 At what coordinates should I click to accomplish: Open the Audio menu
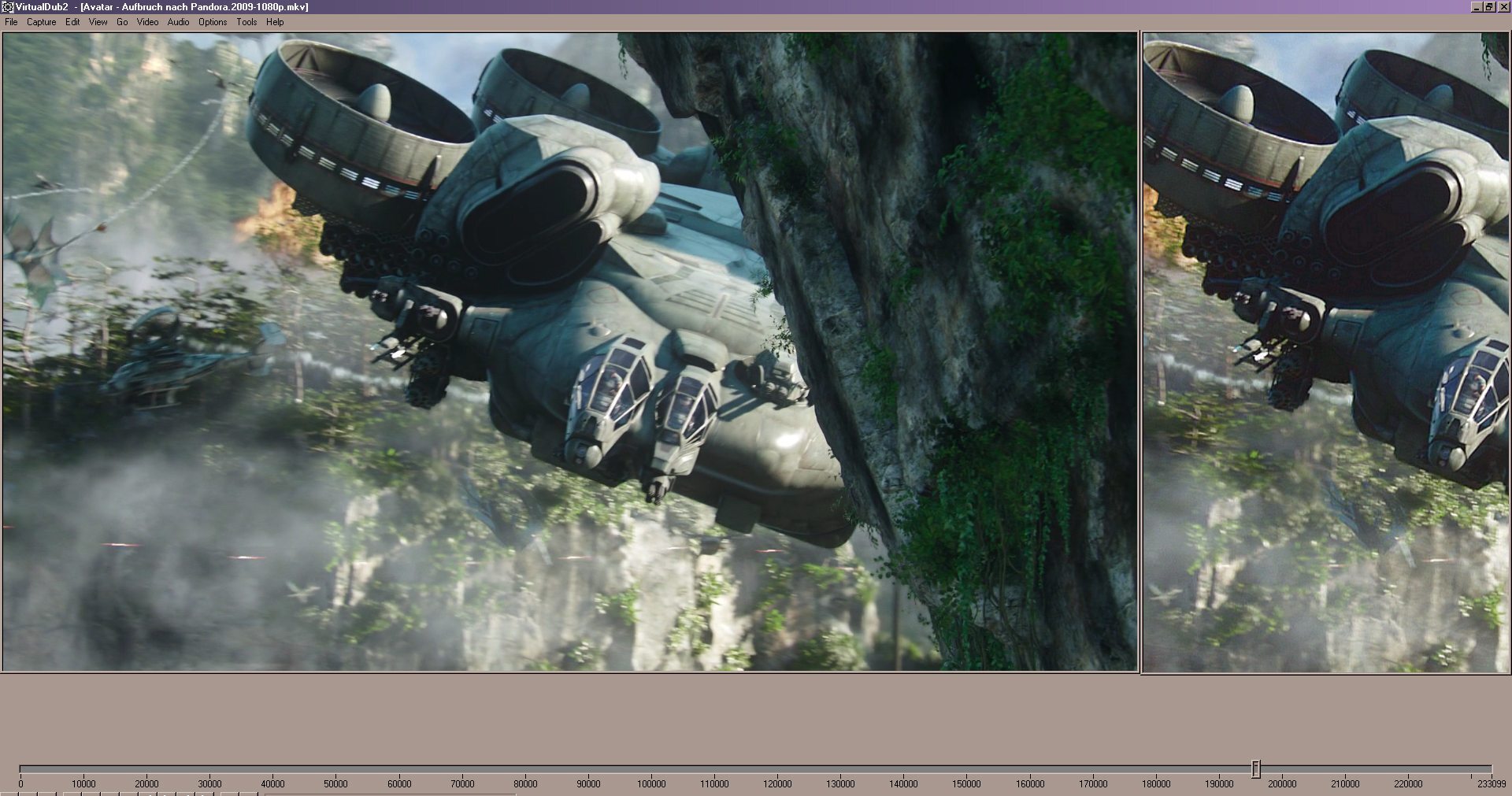point(178,22)
